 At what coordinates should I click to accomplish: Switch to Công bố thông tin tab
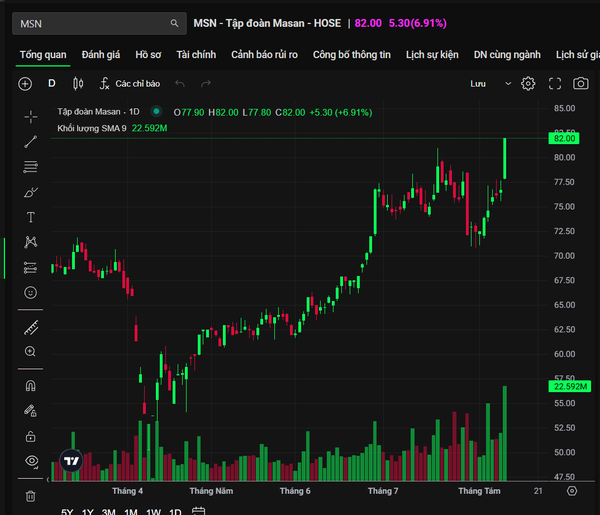[352, 55]
